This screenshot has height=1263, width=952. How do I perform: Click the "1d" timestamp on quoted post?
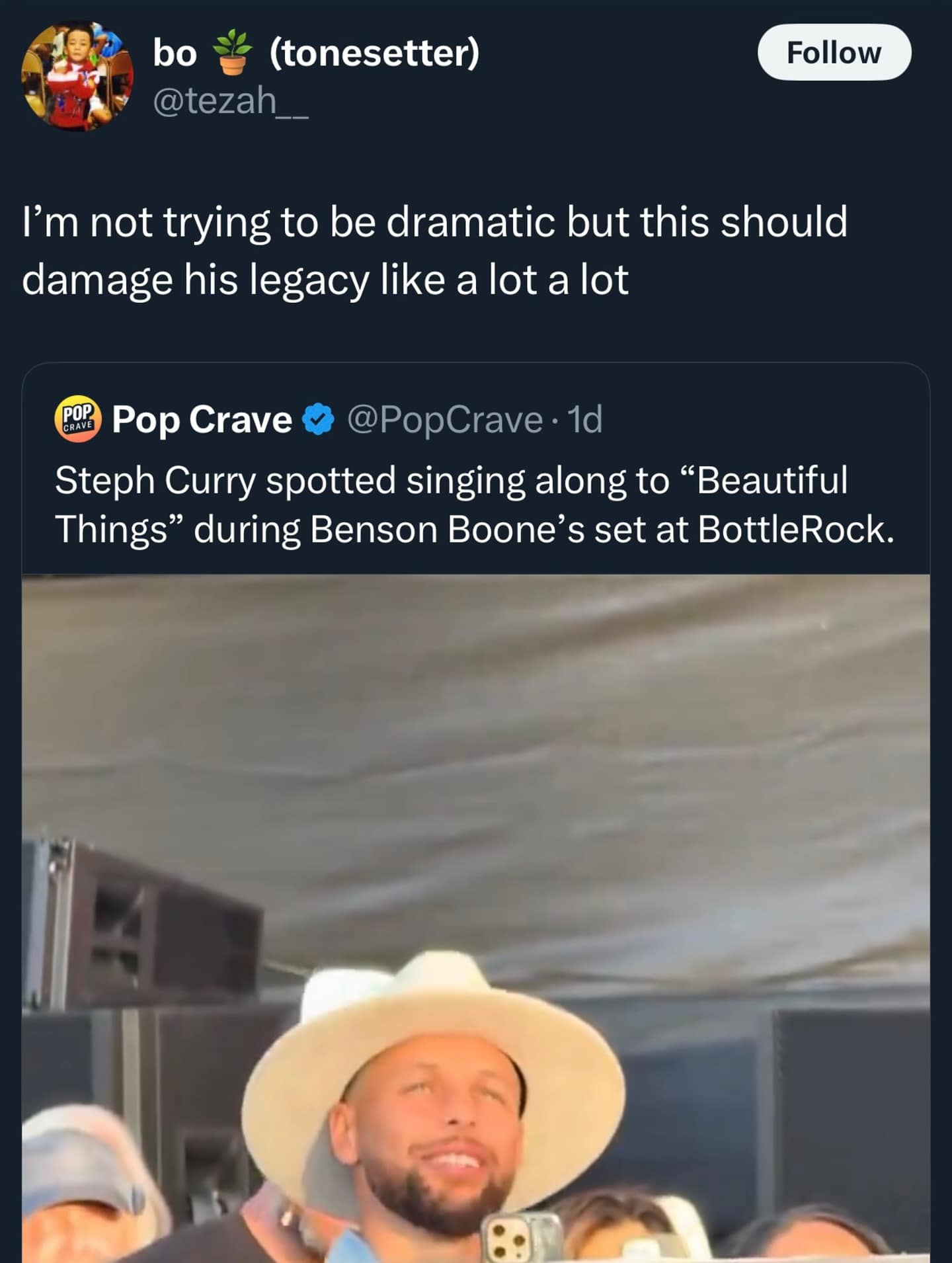coord(585,419)
